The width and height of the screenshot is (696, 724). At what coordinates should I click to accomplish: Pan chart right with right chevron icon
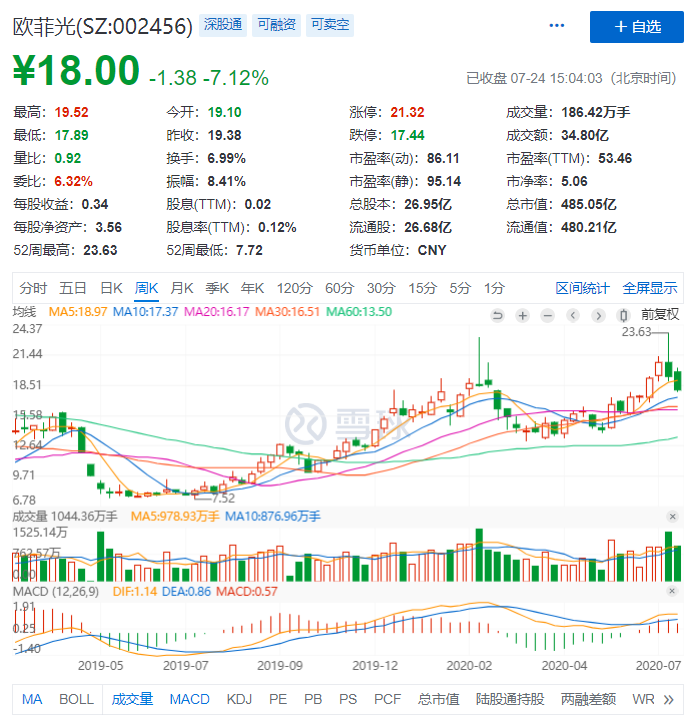[599, 316]
